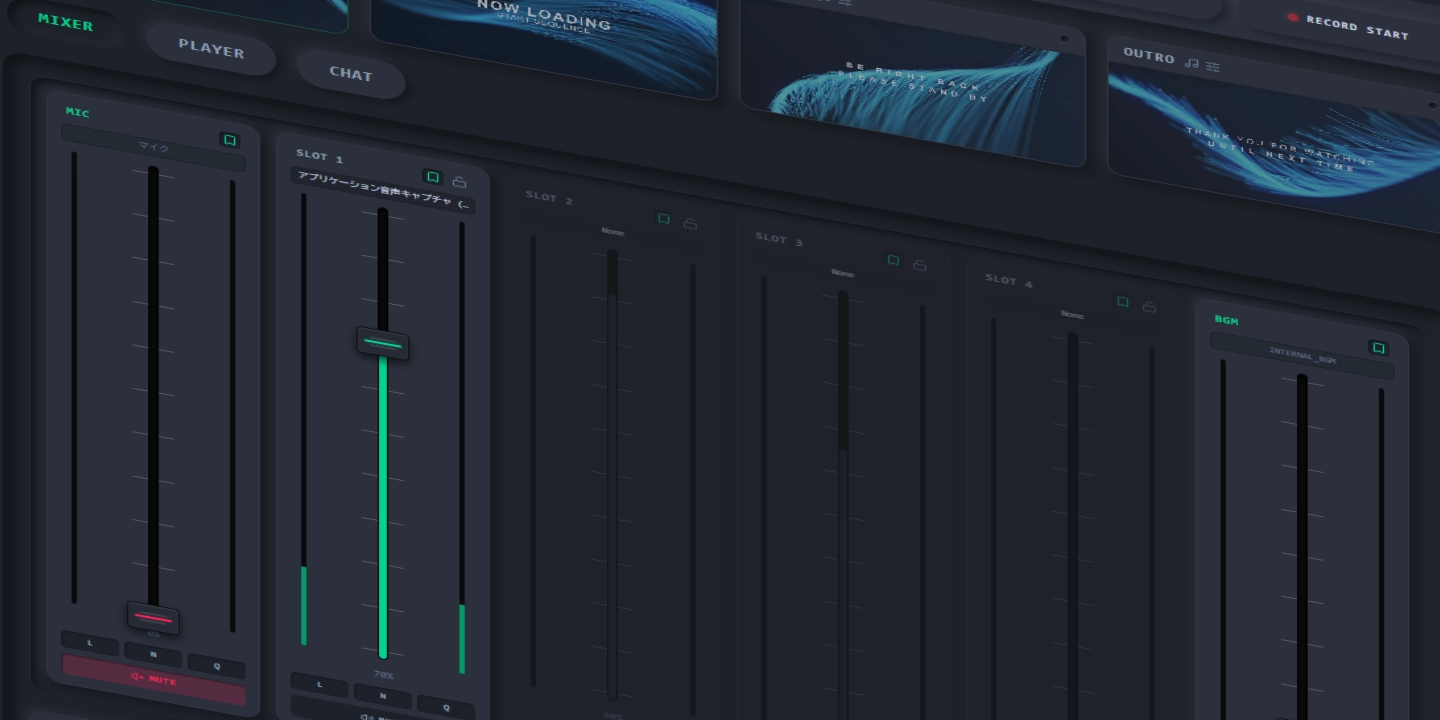This screenshot has width=1440, height=720.
Task: Open the Slot 4 source dropdown showing None
Action: [1073, 315]
